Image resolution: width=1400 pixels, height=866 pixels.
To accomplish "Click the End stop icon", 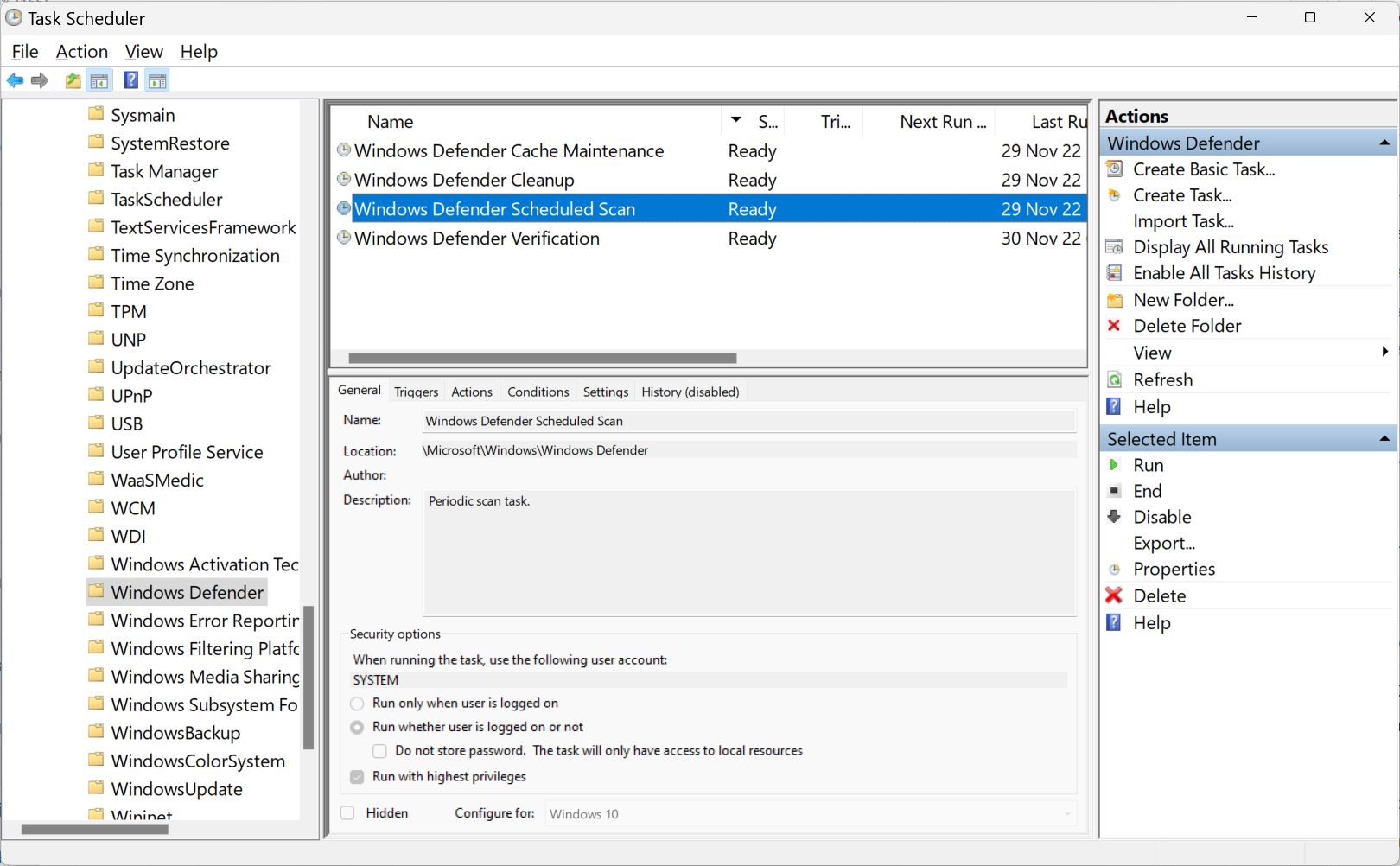I will click(x=1115, y=491).
